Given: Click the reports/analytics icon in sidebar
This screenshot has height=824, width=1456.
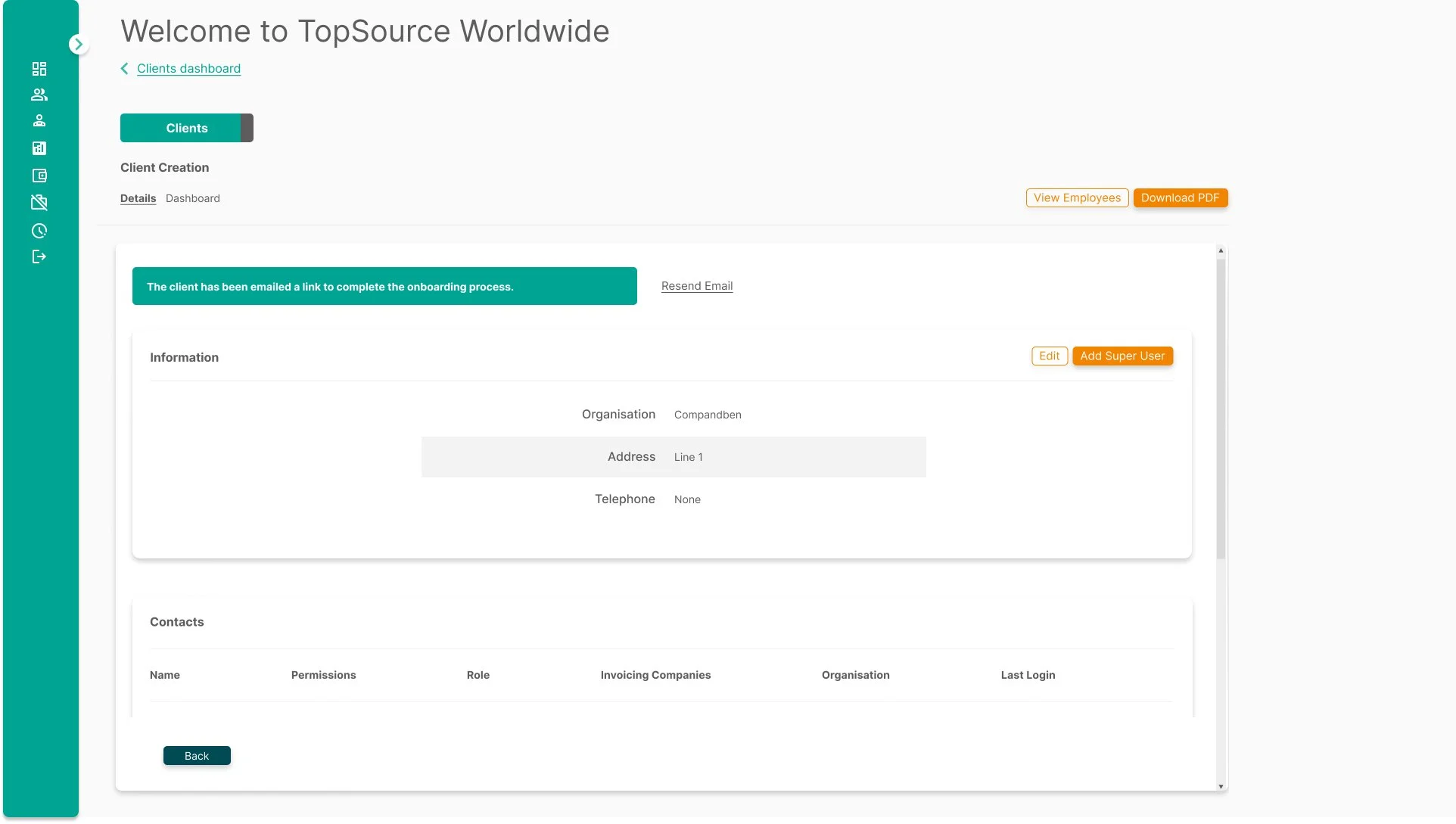Looking at the screenshot, I should click(x=39, y=148).
